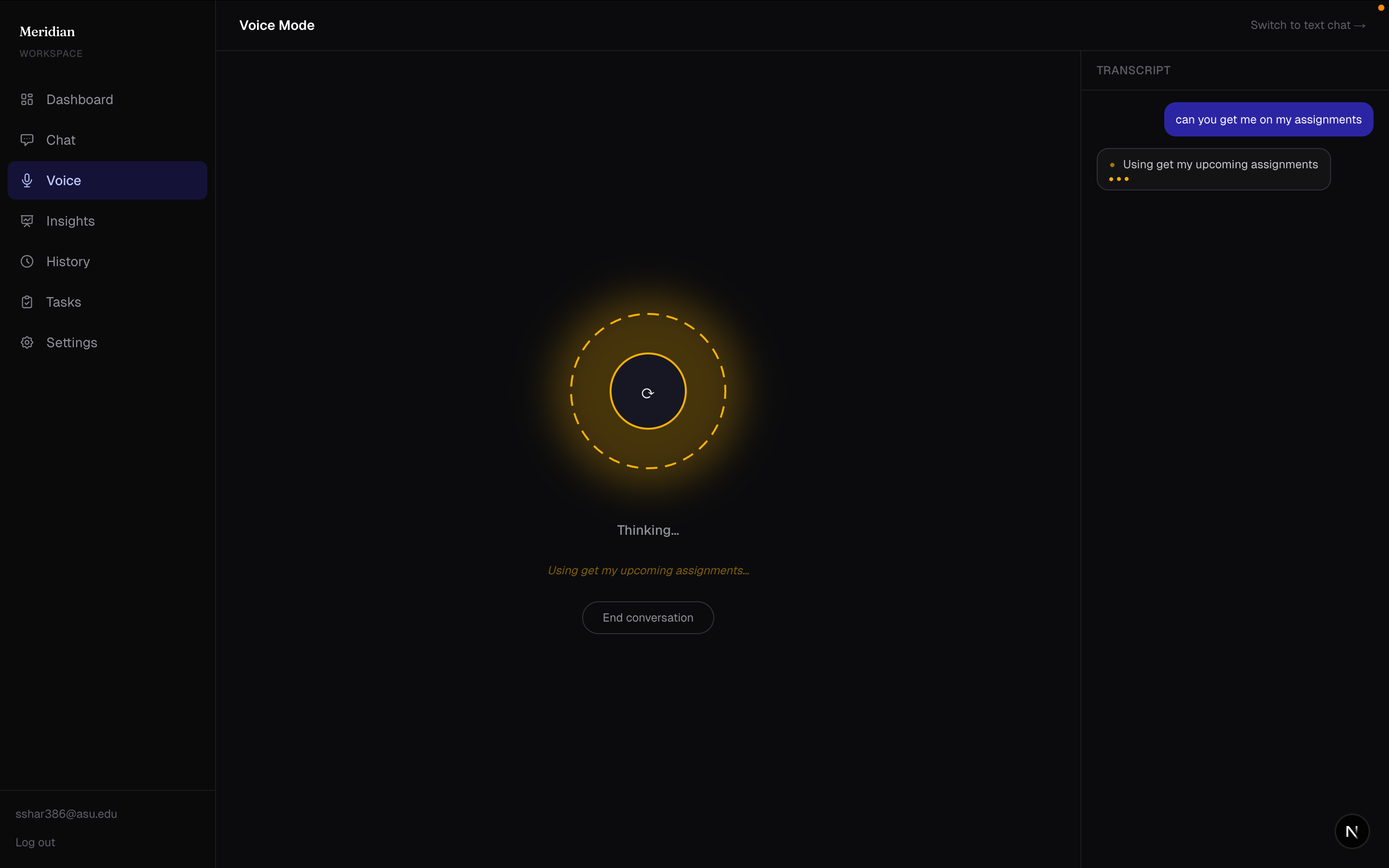Select the user's transcript message bubble

pos(1268,120)
